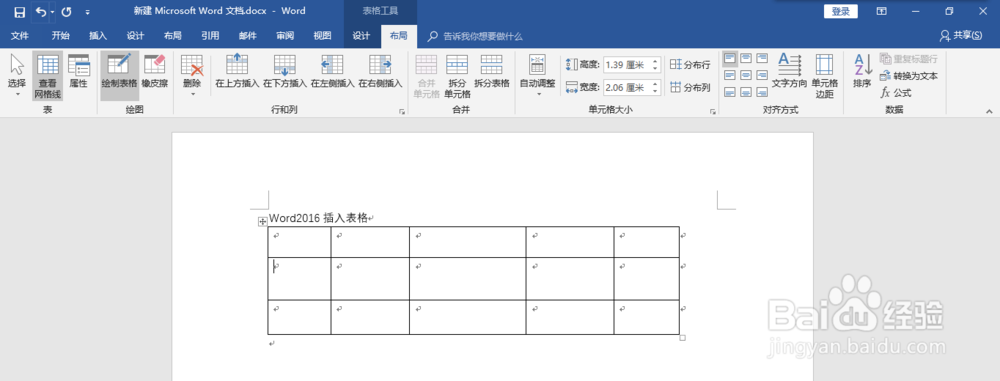
Task: Click 转换为文本 convert to text
Action: 909,76
